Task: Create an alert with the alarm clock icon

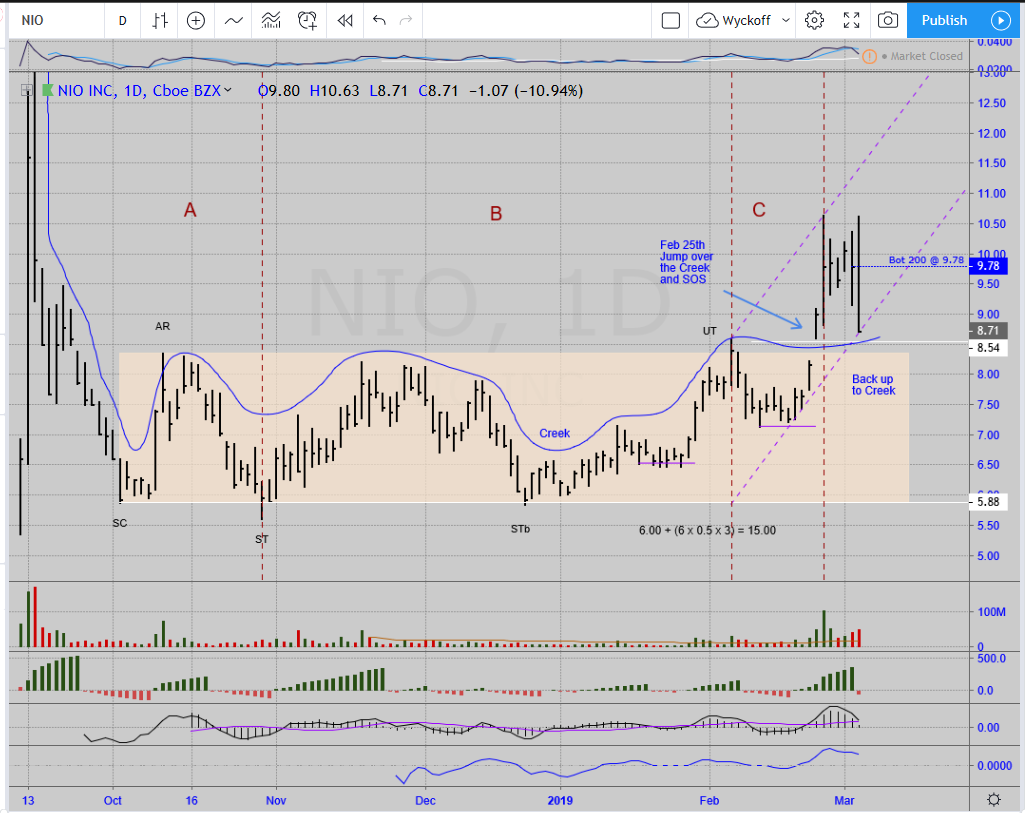Action: point(308,20)
